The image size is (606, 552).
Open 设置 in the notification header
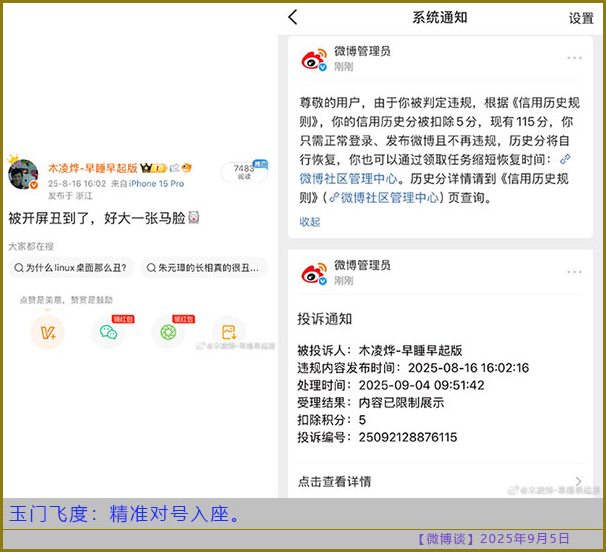pyautogui.click(x=581, y=18)
